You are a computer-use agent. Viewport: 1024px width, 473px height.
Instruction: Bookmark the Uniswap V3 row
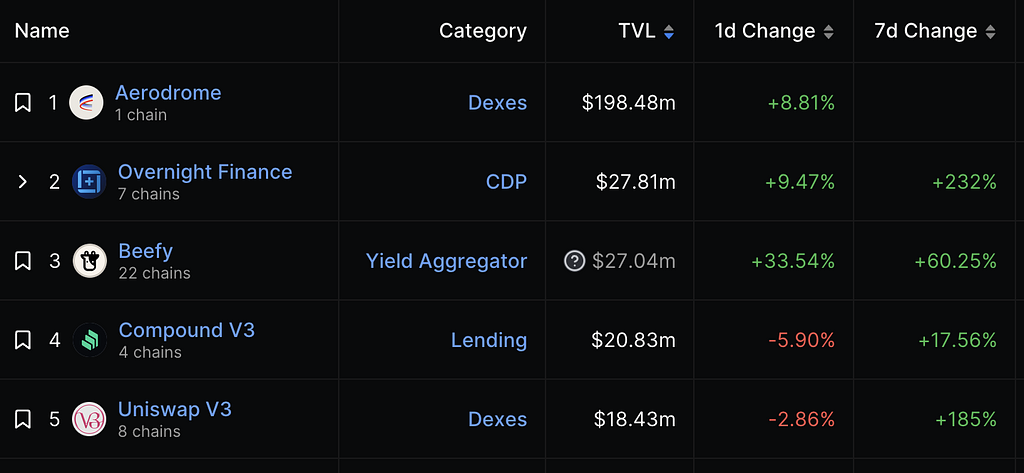tap(23, 419)
